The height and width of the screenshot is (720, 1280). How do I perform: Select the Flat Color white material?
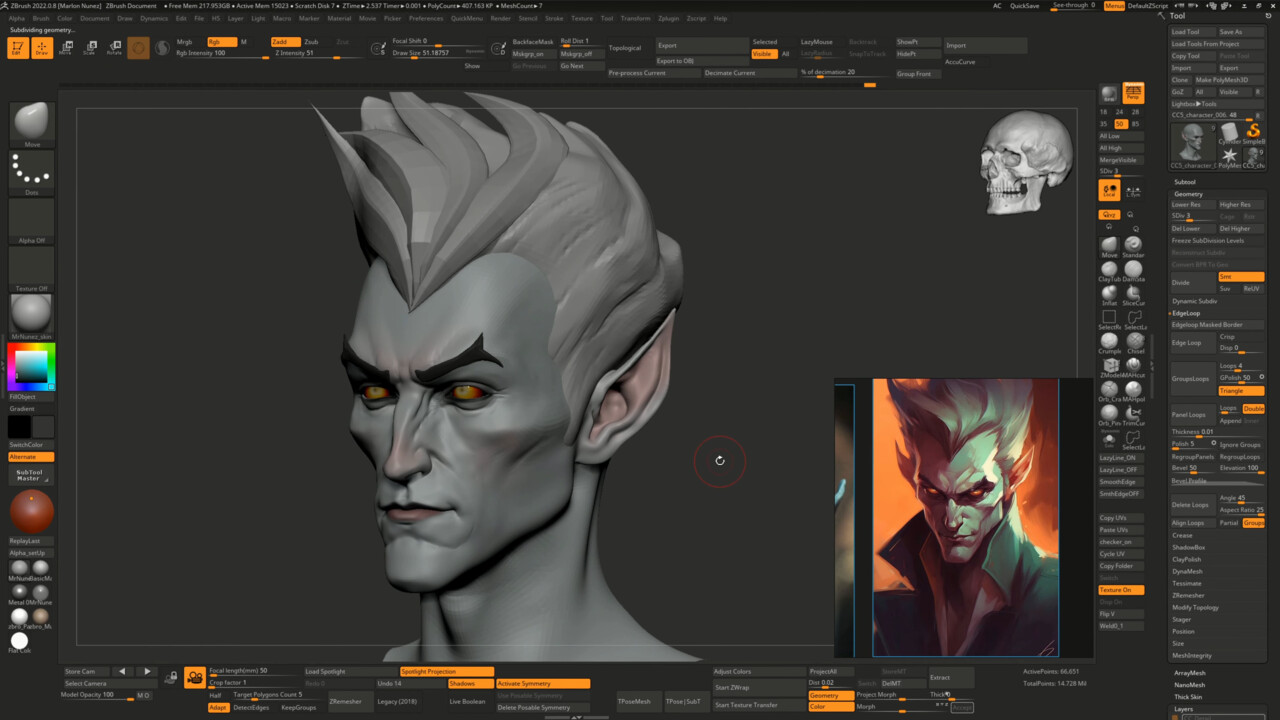coord(19,642)
